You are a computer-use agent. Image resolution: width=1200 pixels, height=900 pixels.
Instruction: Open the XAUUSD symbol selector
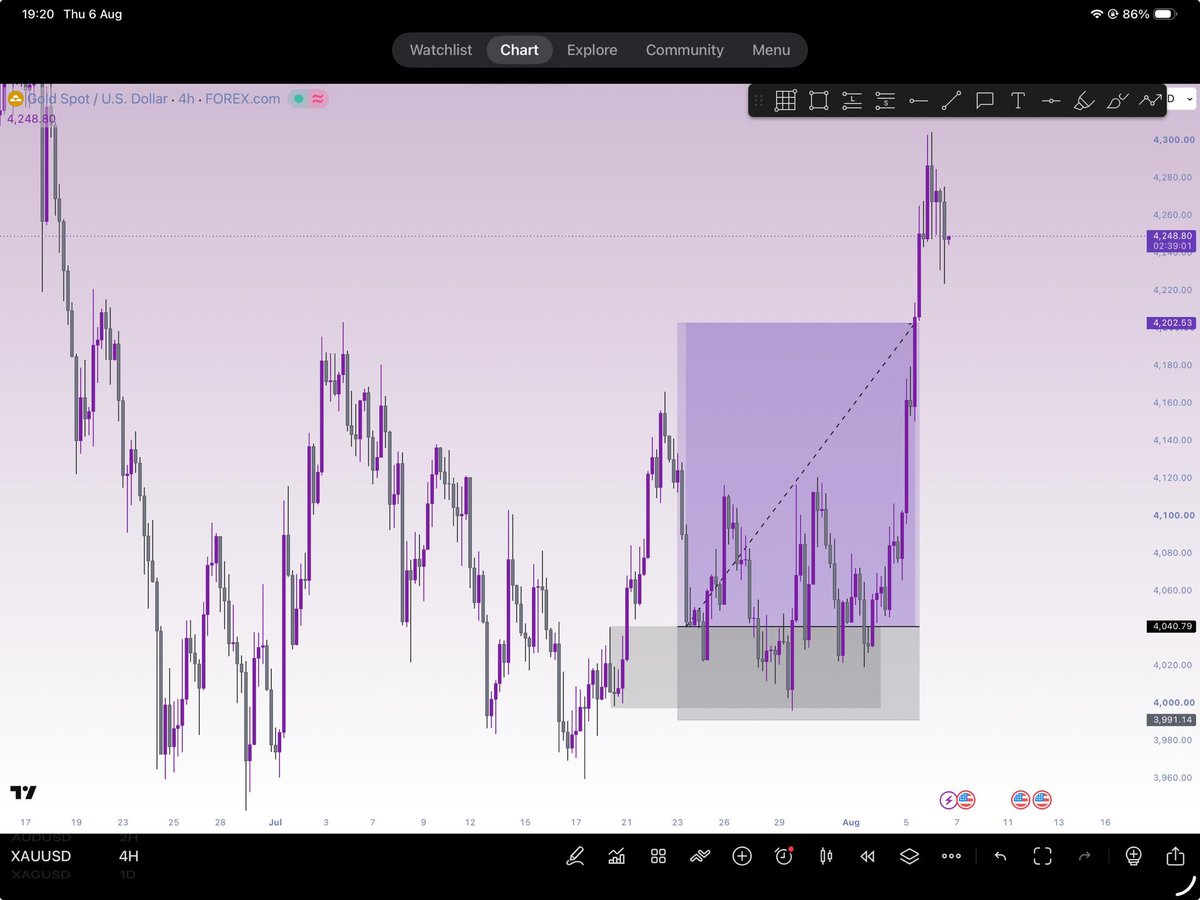(x=41, y=856)
